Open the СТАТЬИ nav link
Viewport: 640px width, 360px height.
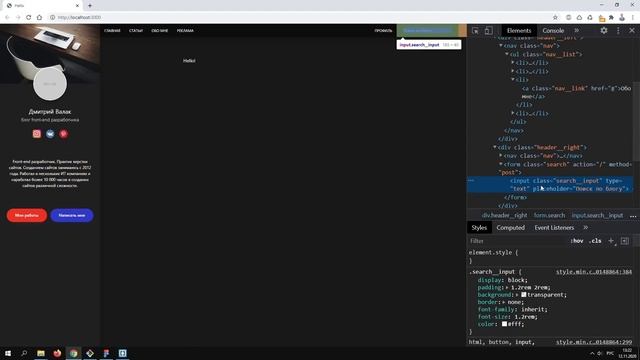click(x=136, y=31)
